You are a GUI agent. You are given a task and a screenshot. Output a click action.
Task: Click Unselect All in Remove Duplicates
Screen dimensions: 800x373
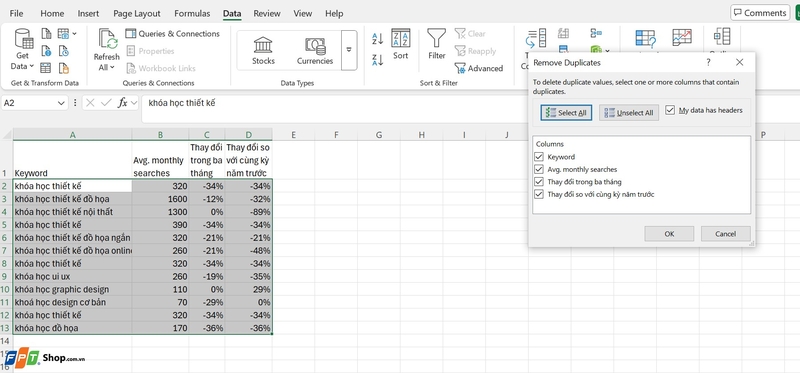pyautogui.click(x=629, y=113)
